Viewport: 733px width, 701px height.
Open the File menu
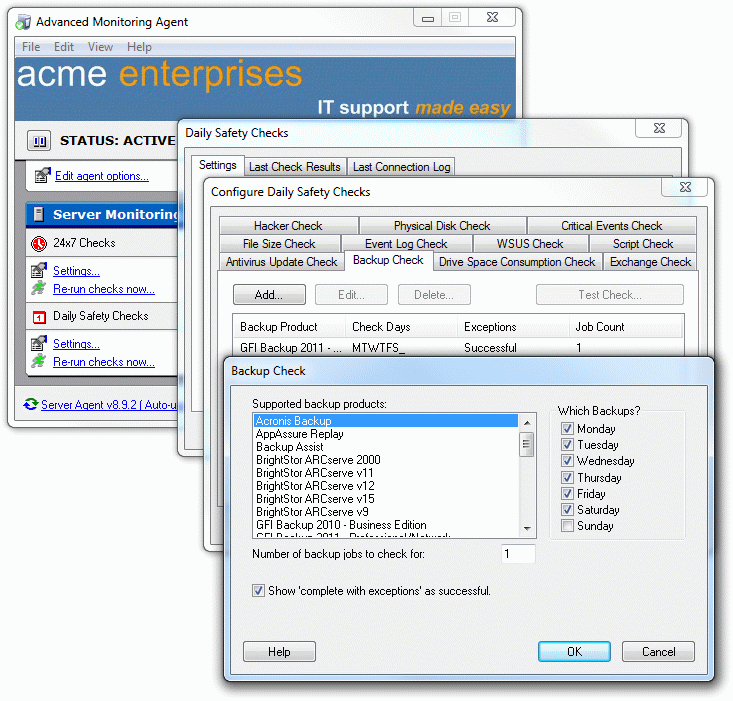(31, 47)
